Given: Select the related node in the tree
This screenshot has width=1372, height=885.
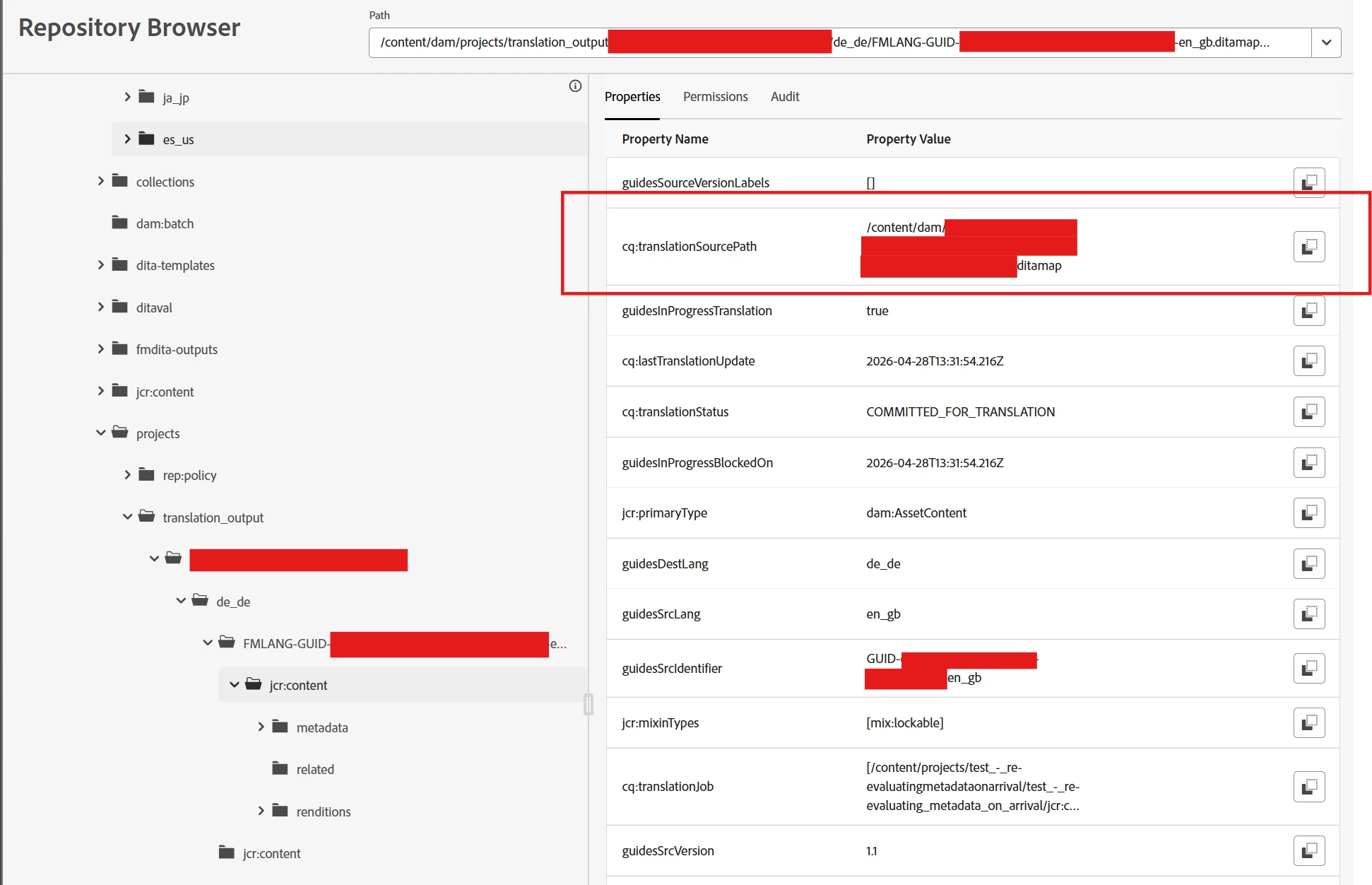Looking at the screenshot, I should click(x=314, y=769).
